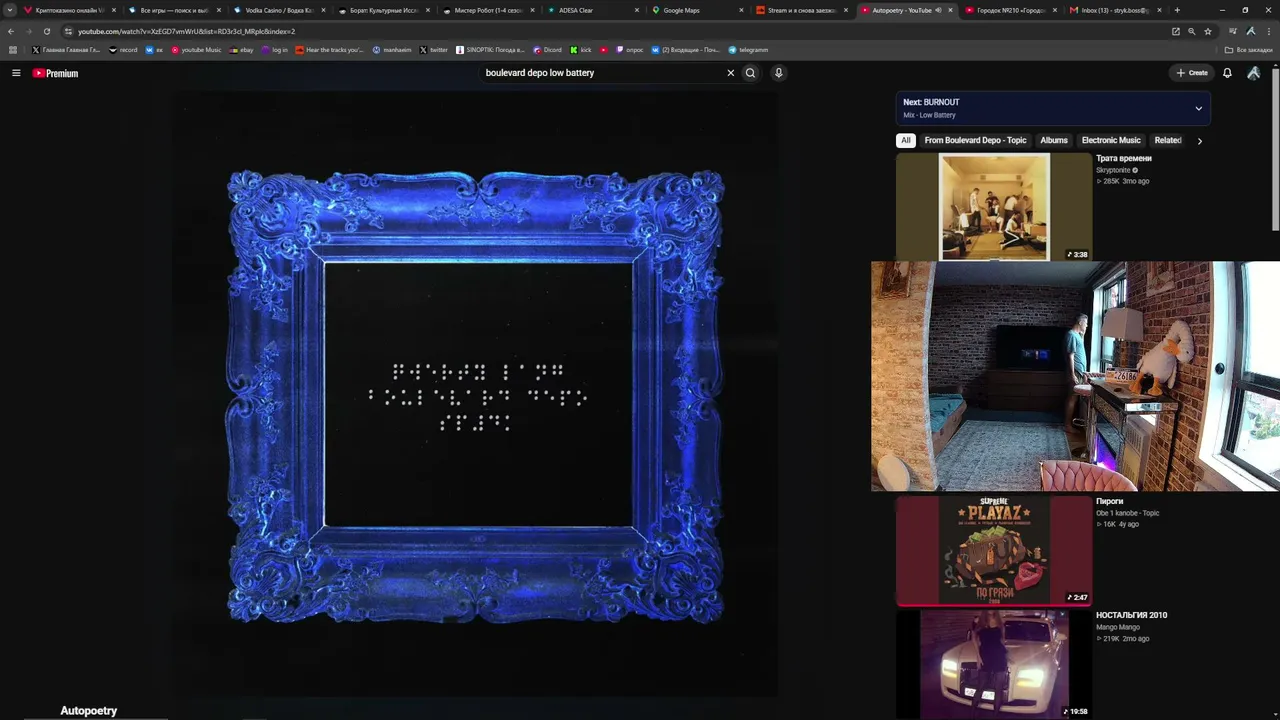Open the Hear the tracks bookmark
This screenshot has width=1280, height=720.
click(x=330, y=50)
